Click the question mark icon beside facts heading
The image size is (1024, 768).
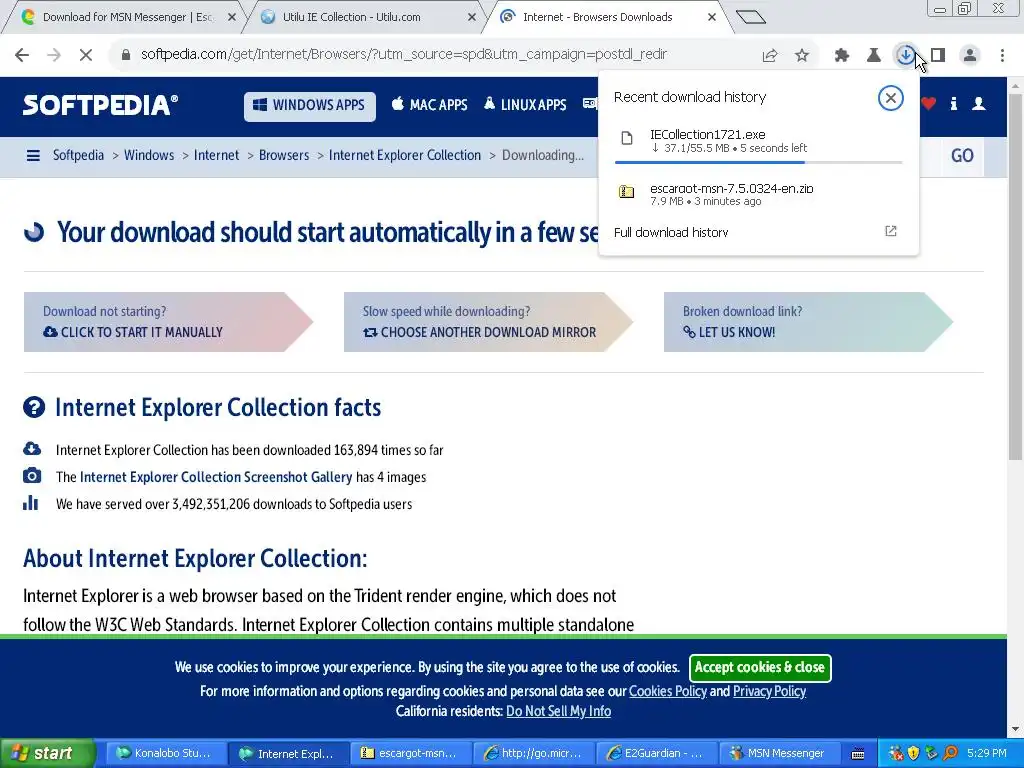tap(34, 408)
